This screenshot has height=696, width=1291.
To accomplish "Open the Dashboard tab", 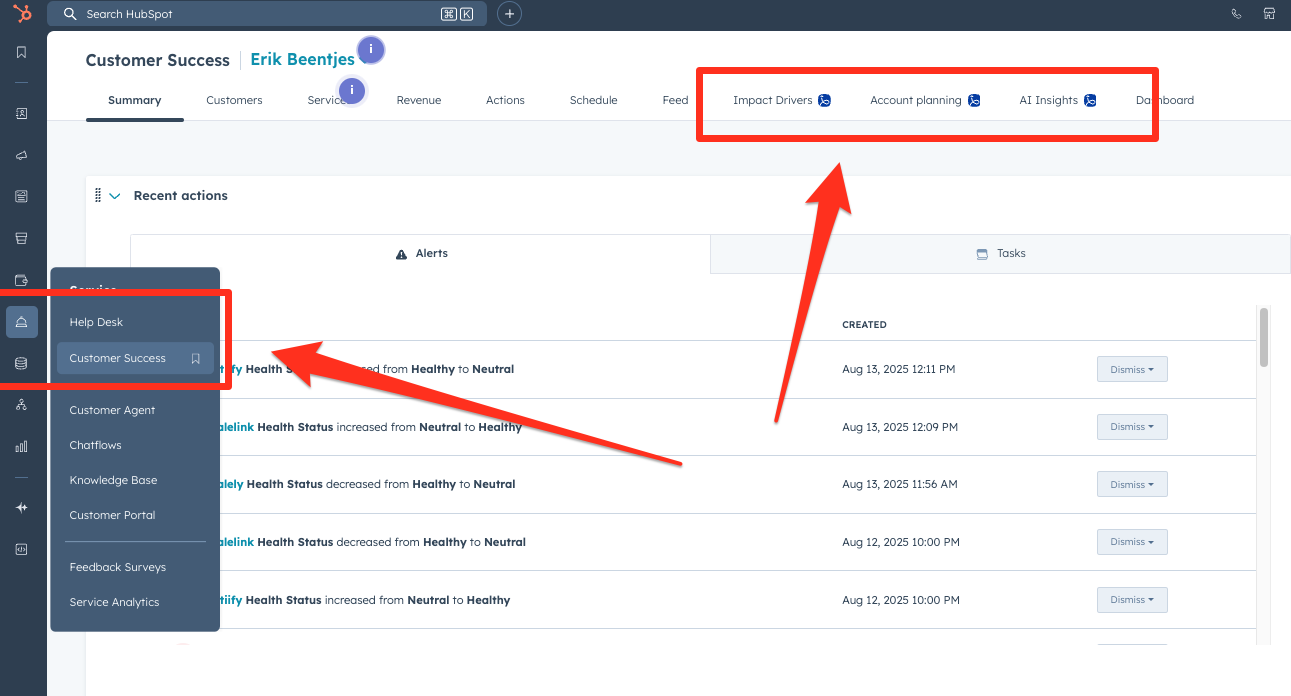I will click(1165, 100).
